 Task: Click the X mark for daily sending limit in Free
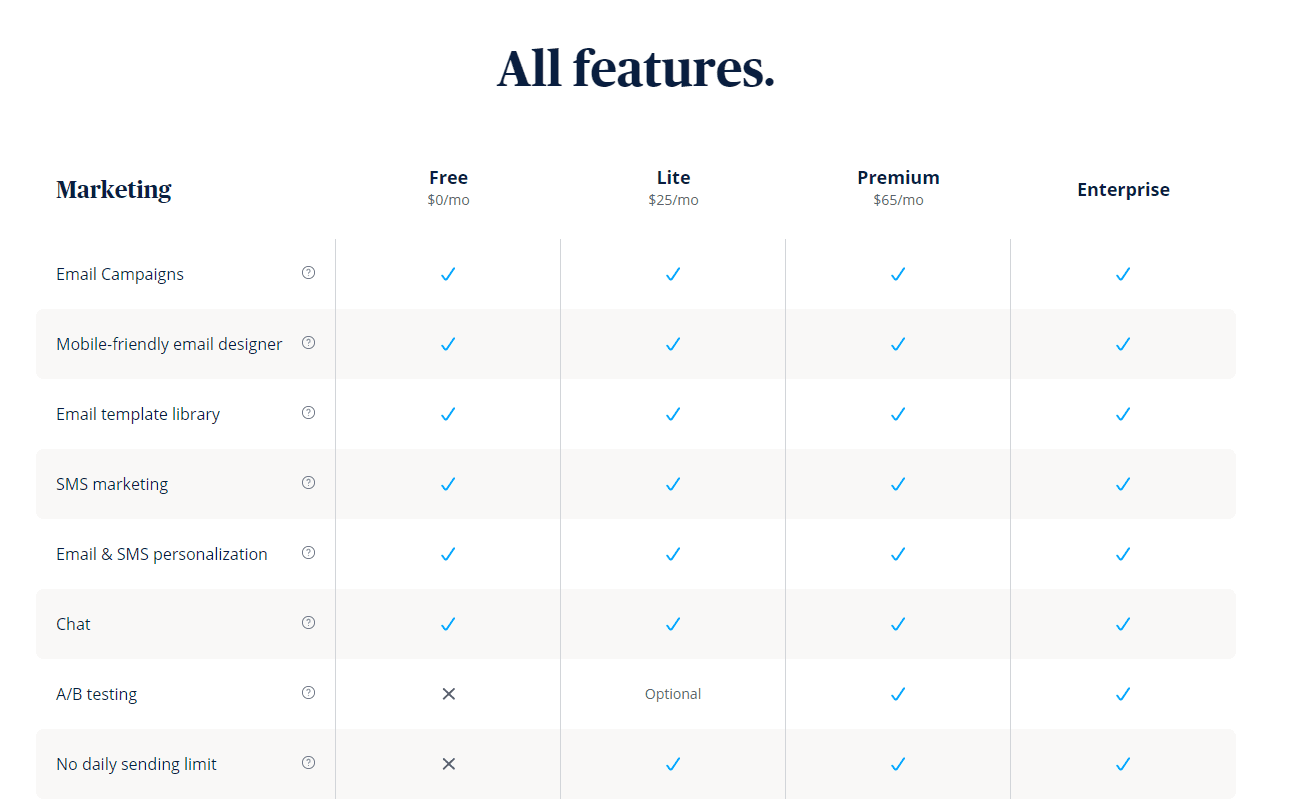pyautogui.click(x=448, y=764)
